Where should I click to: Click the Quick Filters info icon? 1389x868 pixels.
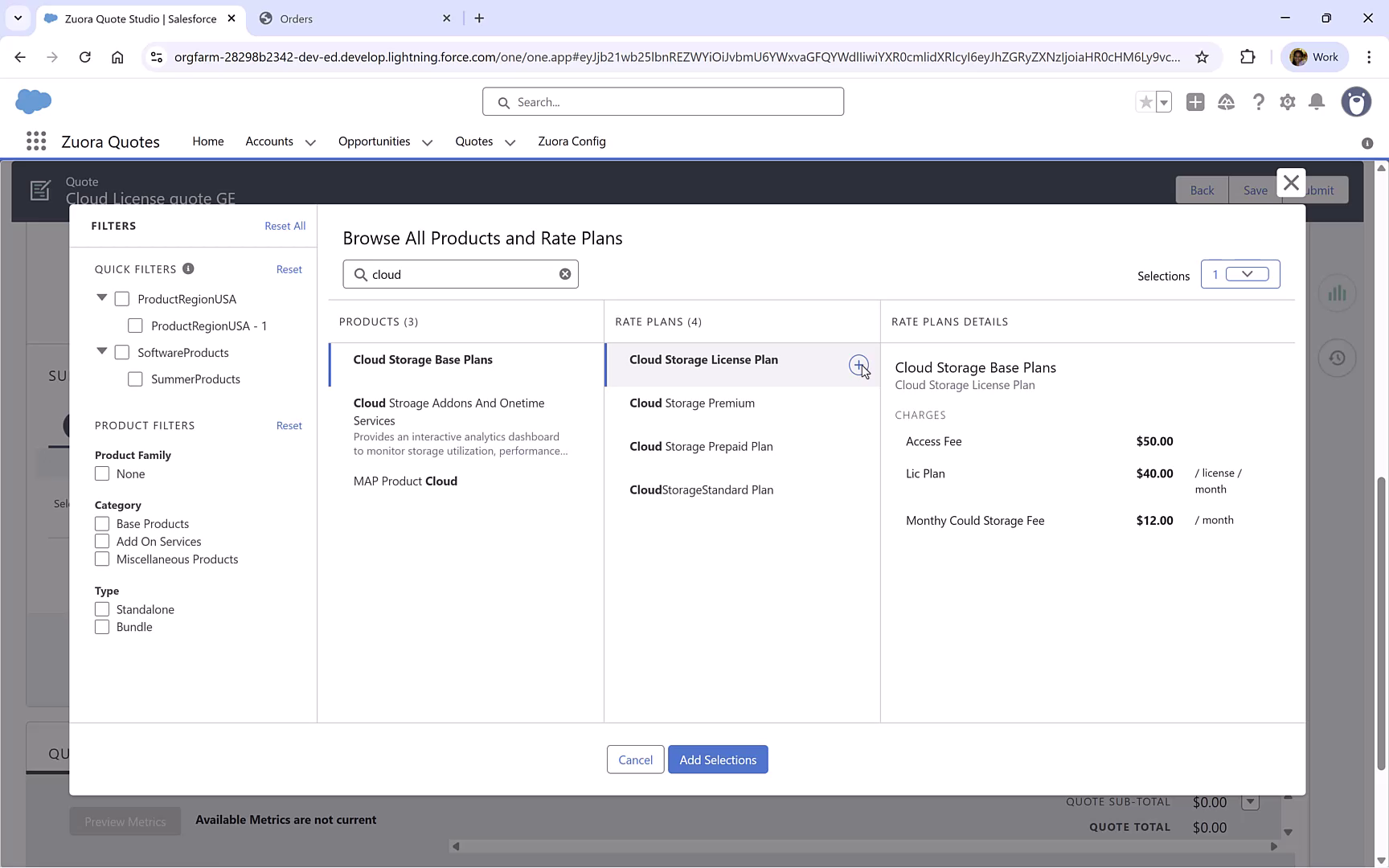[188, 268]
